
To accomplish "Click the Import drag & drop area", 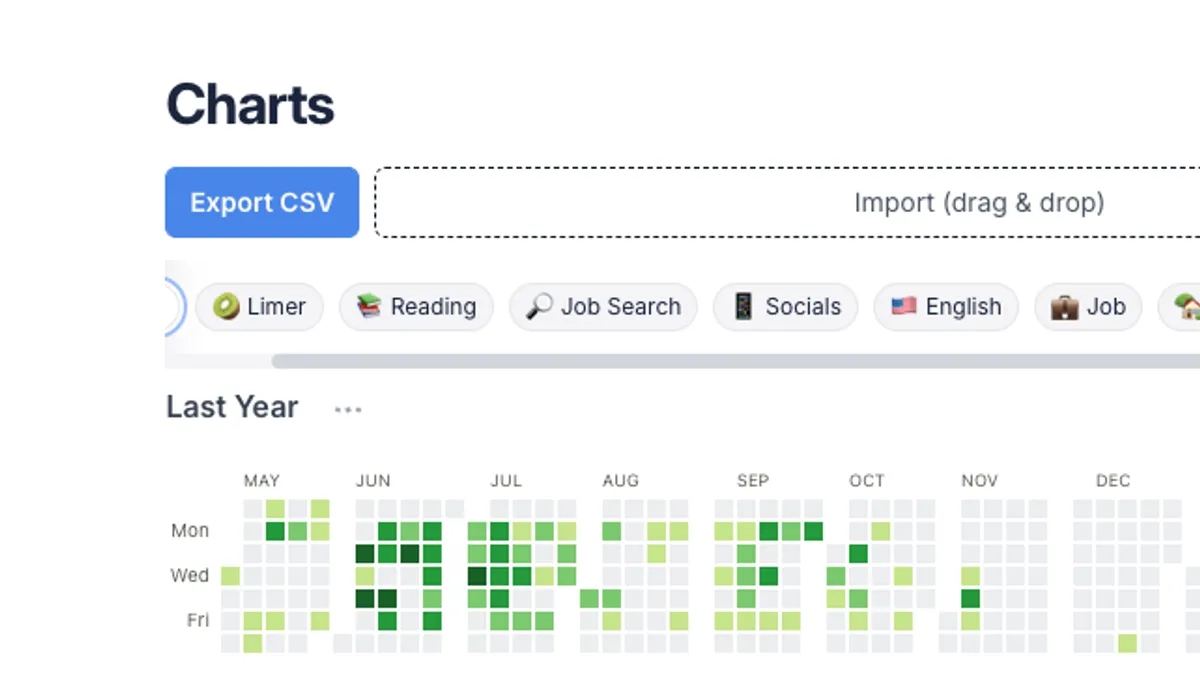I will click(x=788, y=202).
